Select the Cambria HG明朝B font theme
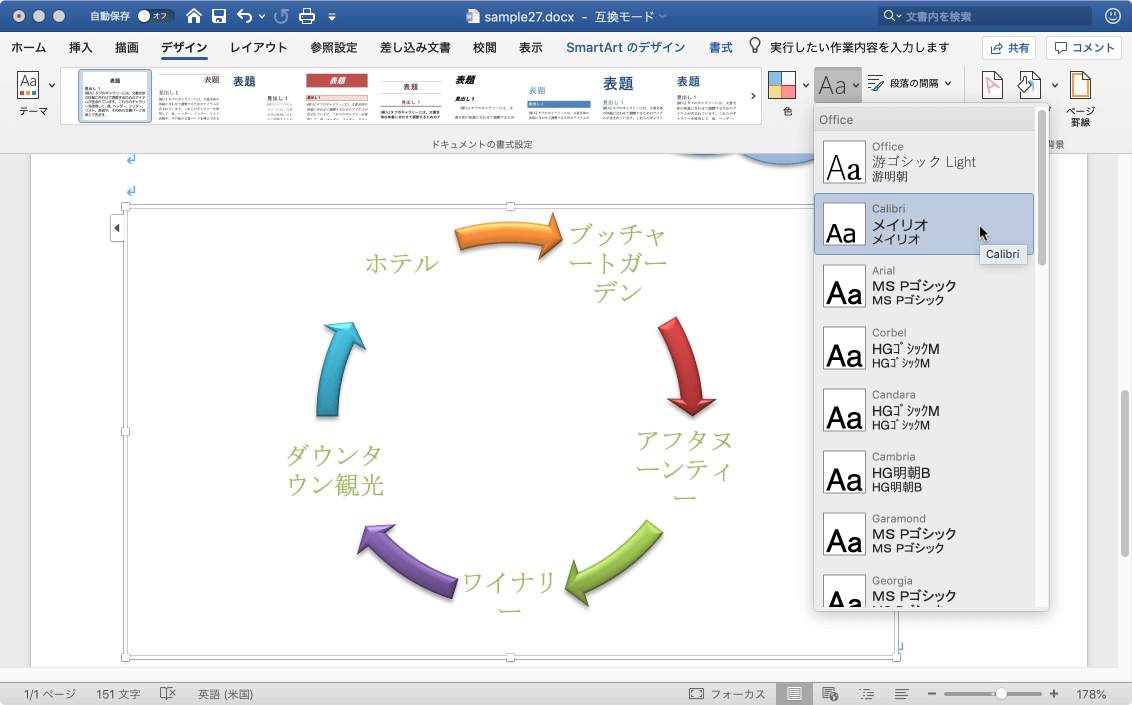Viewport: 1132px width, 705px height. coord(924,472)
